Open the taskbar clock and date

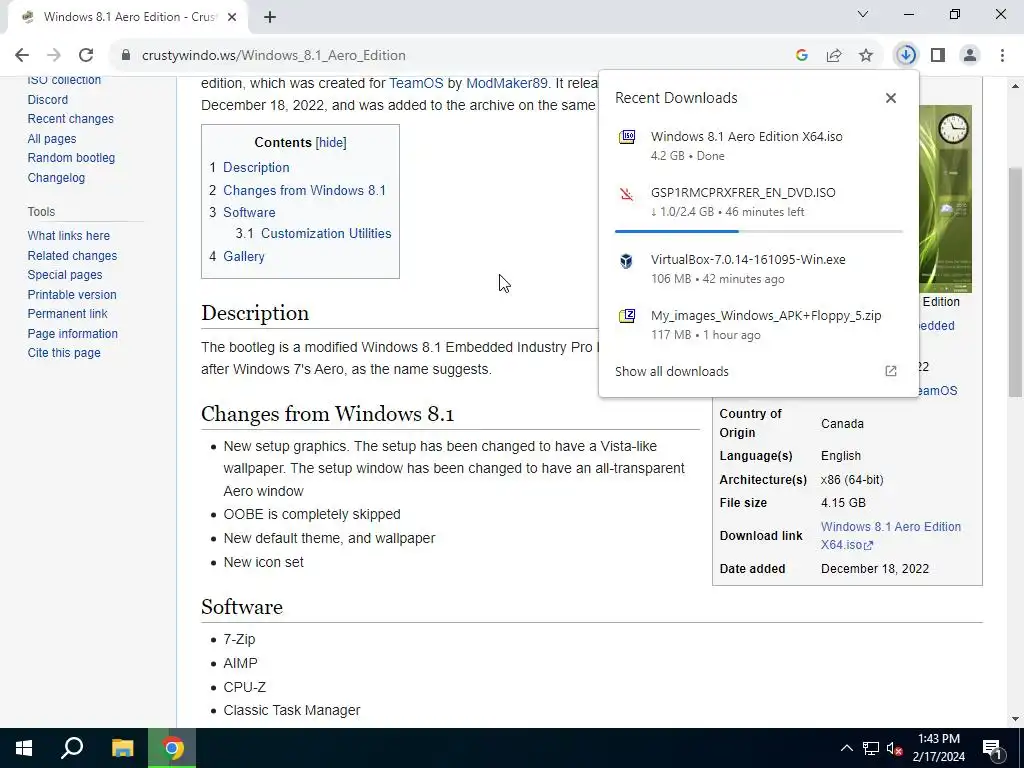pos(938,748)
